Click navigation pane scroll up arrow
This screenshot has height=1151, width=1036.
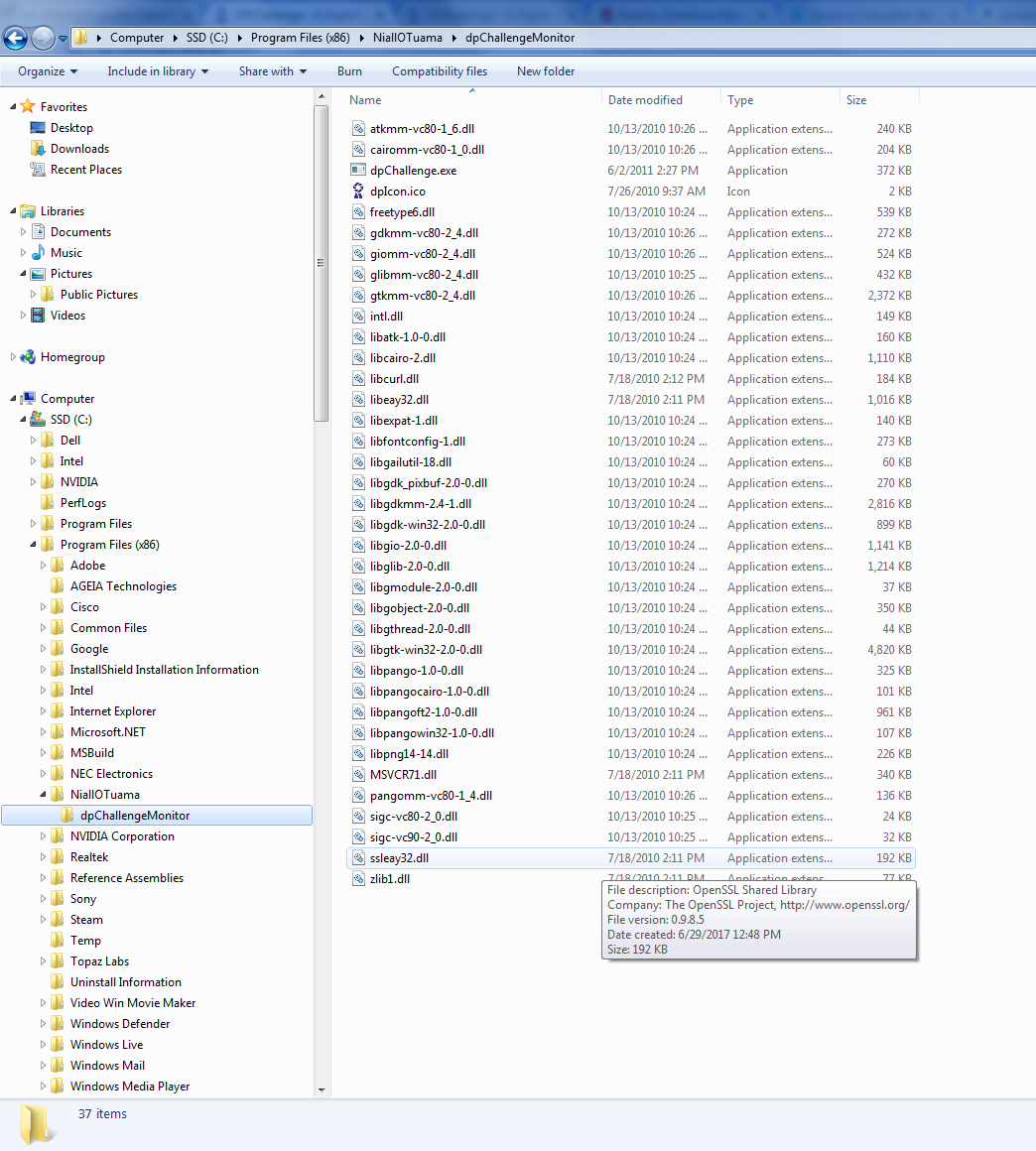coord(321,97)
